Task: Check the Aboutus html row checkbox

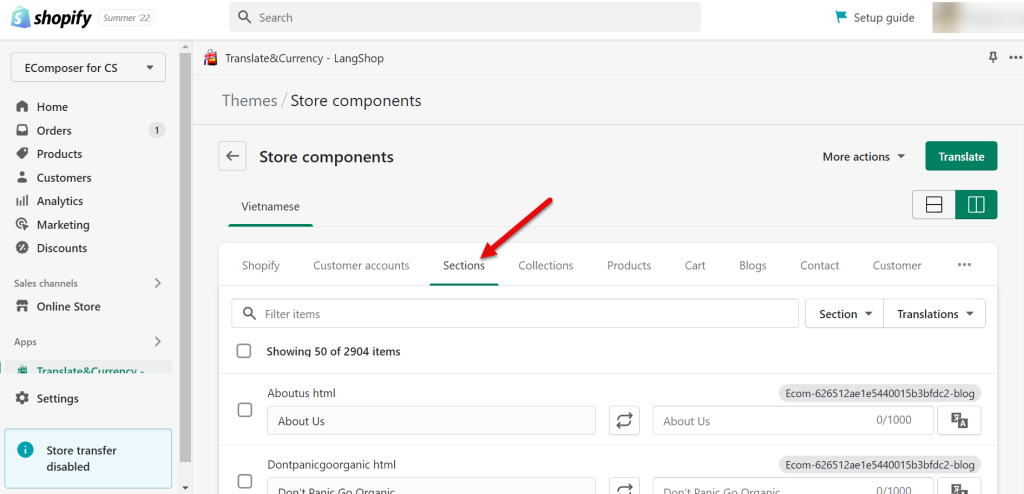Action: point(244,410)
